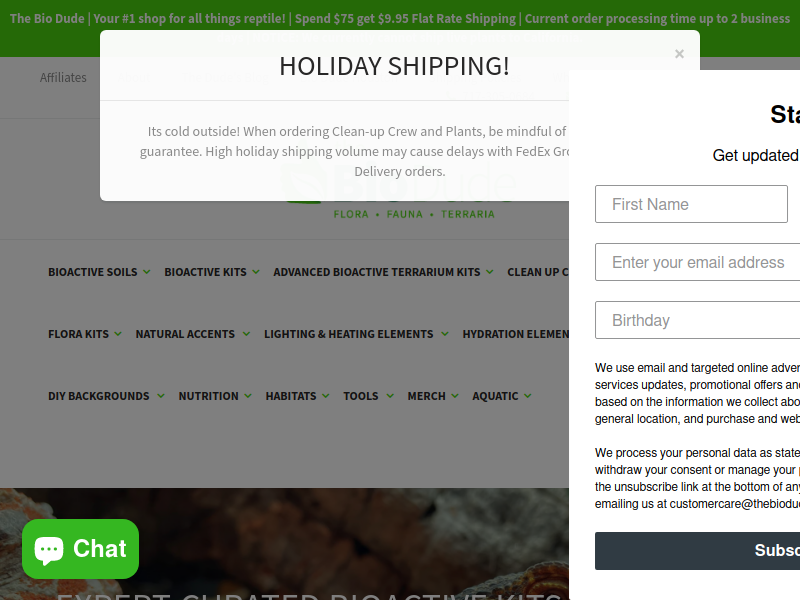Open the Merch menu
This screenshot has height=600, width=800.
pyautogui.click(x=427, y=396)
